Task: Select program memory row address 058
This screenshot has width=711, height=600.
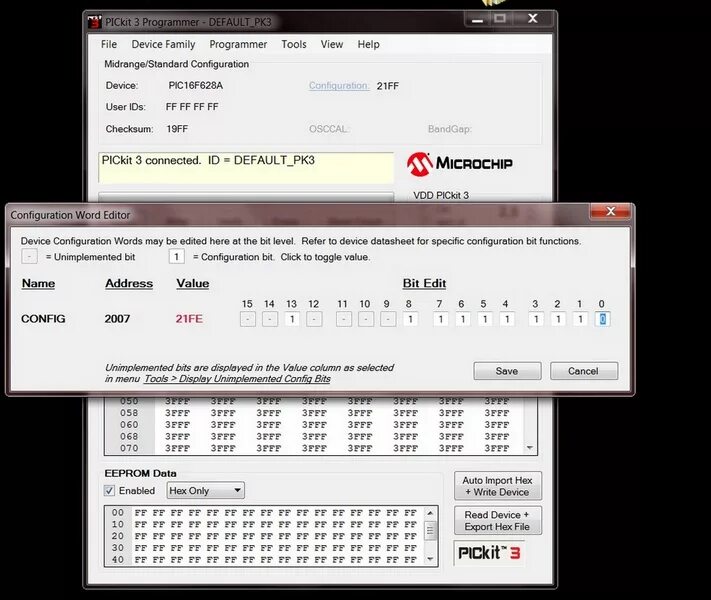Action: [129, 413]
